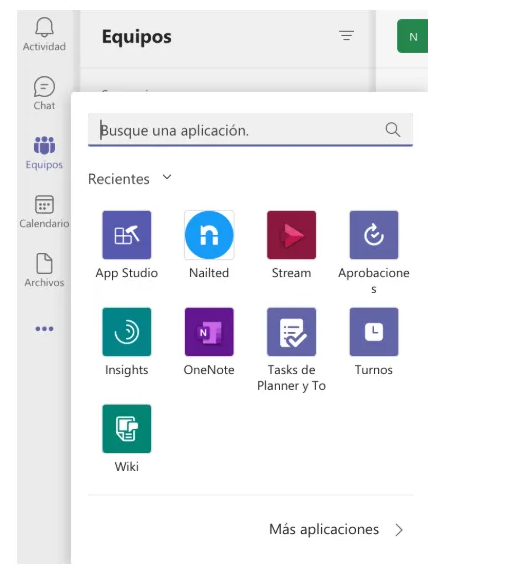Click the Turnos label text

click(x=374, y=370)
